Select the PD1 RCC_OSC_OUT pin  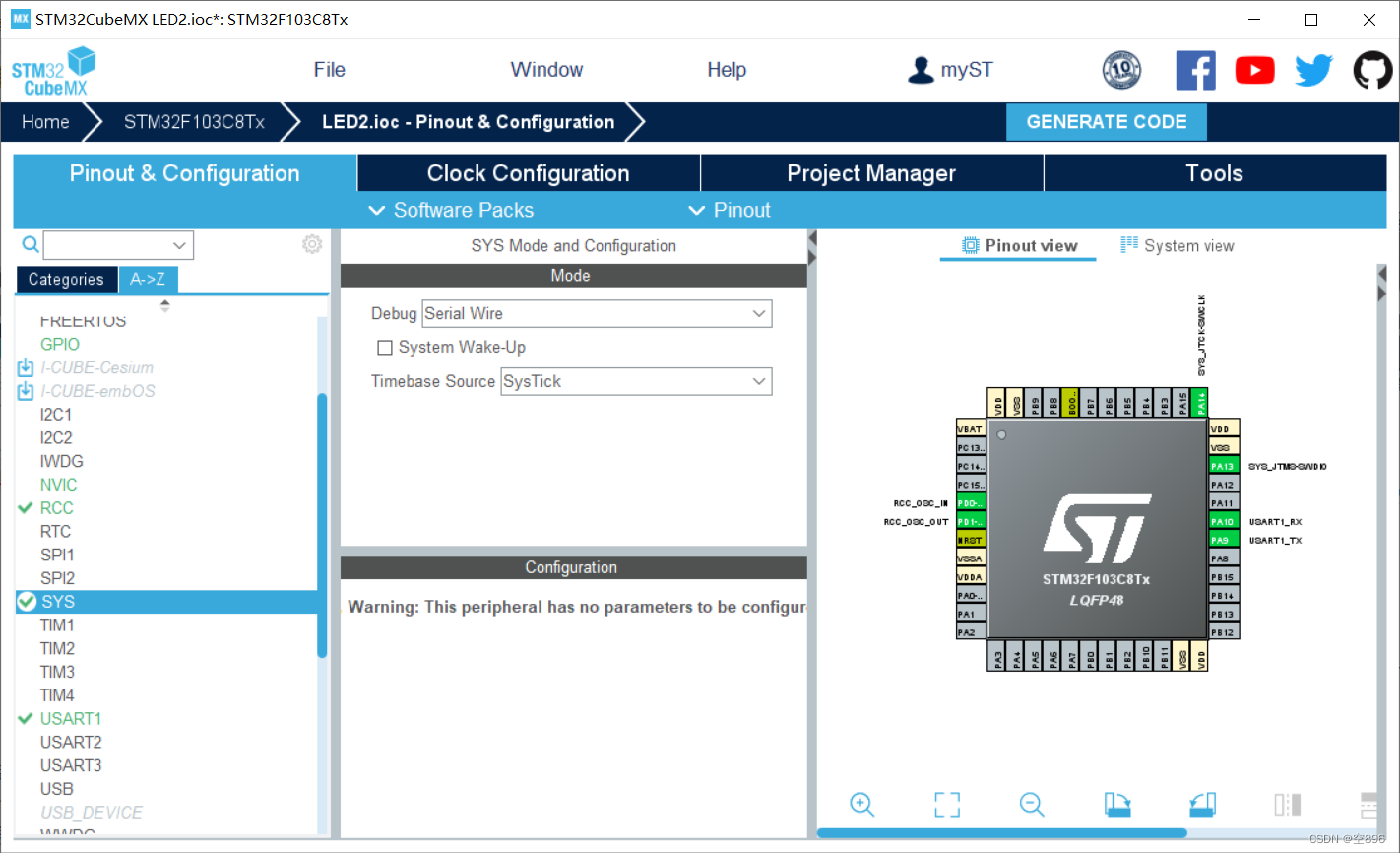click(971, 521)
